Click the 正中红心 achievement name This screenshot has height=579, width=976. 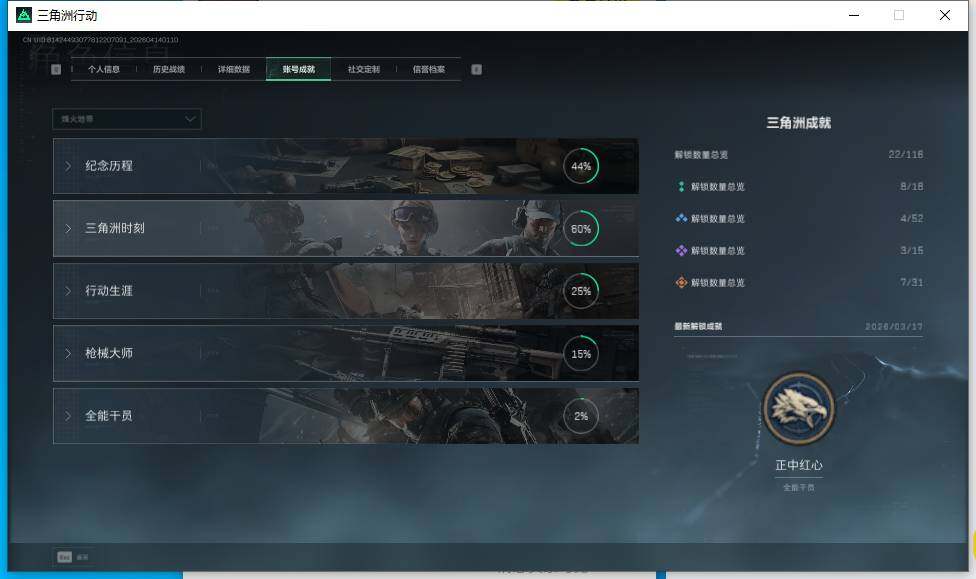click(799, 465)
